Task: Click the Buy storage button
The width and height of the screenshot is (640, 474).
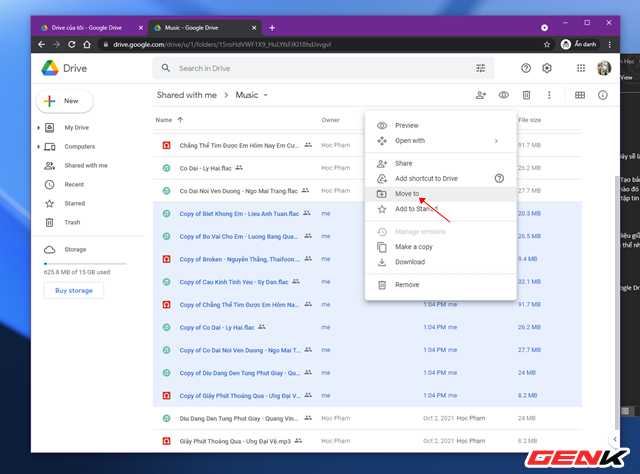Action: (74, 290)
